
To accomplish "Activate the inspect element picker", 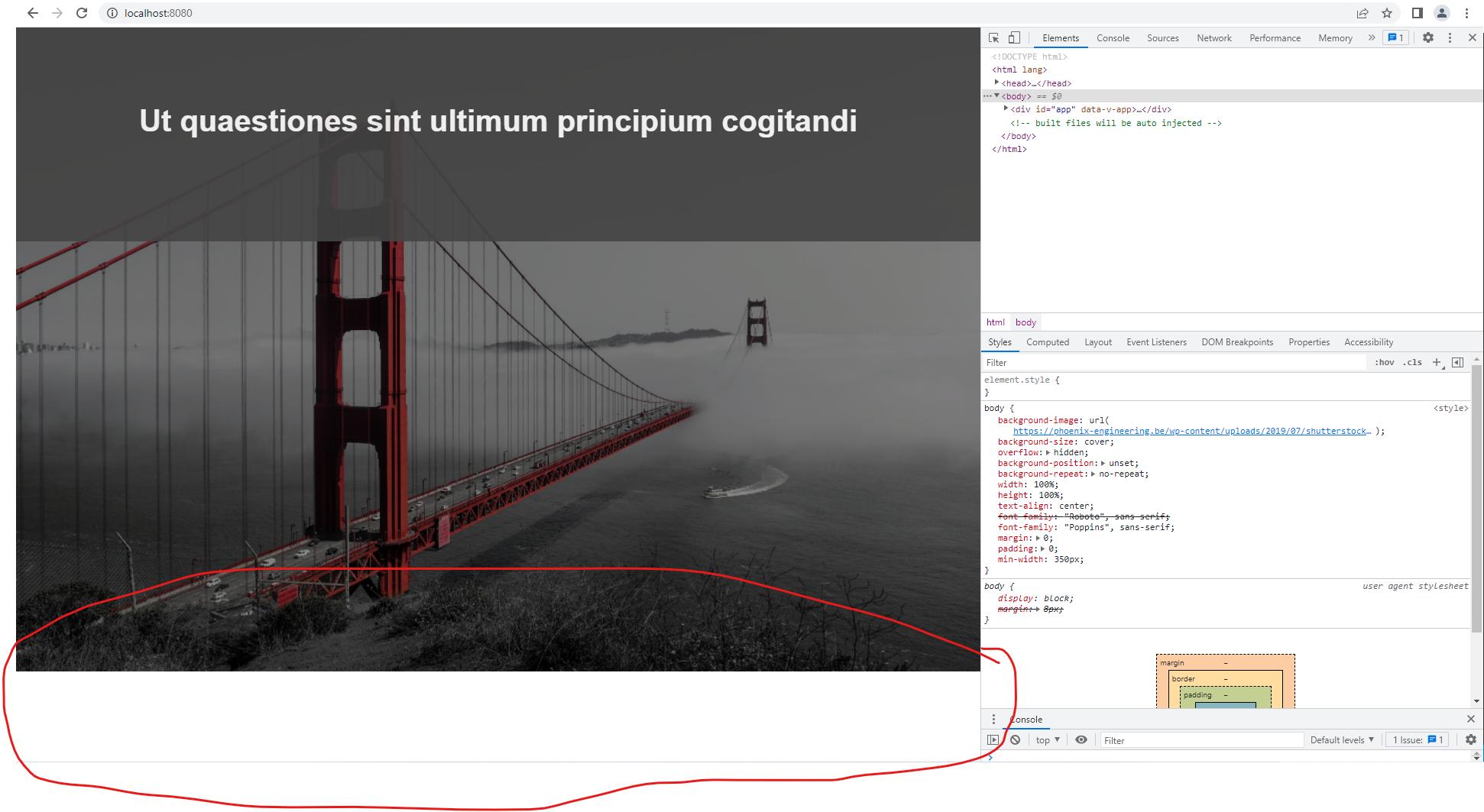I will tap(994, 37).
